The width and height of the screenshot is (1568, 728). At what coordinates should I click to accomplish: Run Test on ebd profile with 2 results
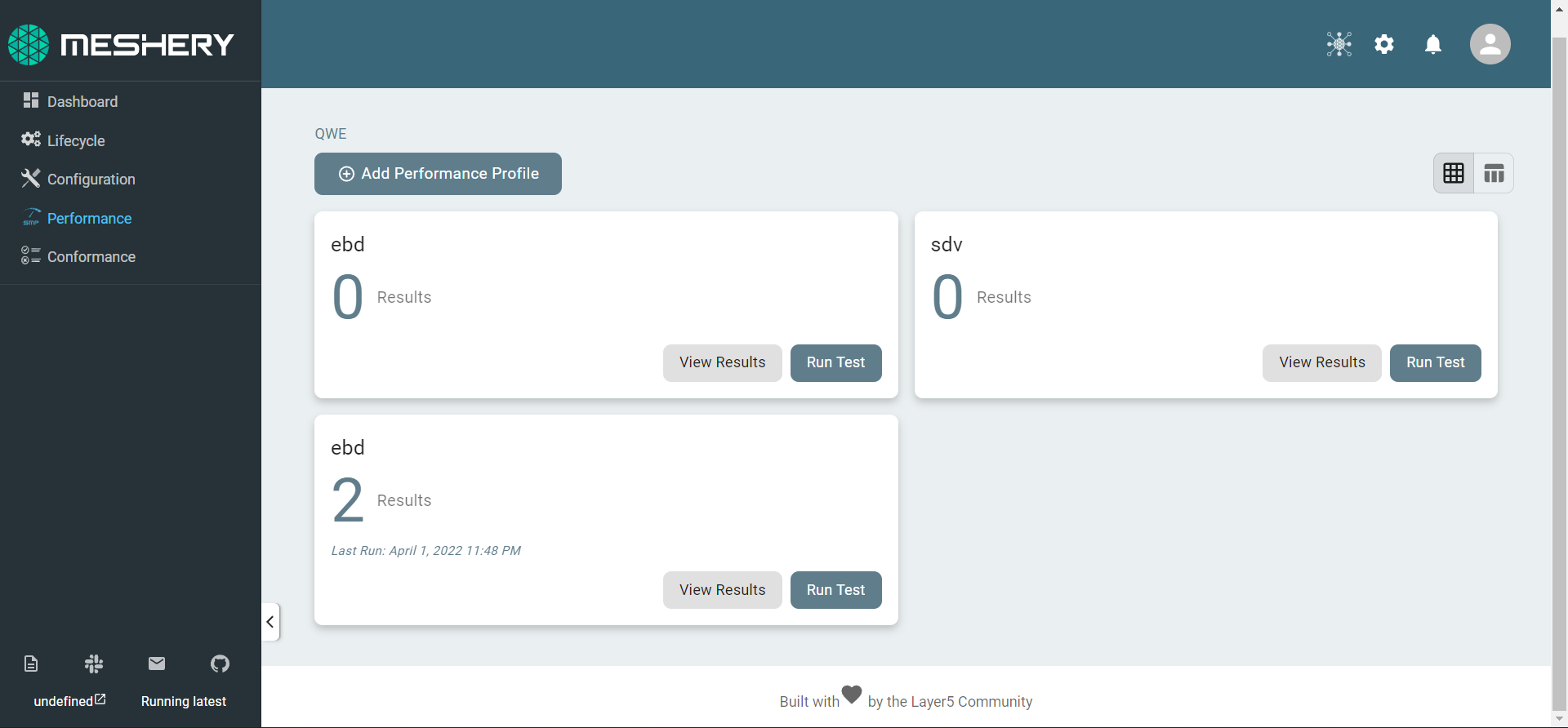tap(836, 590)
